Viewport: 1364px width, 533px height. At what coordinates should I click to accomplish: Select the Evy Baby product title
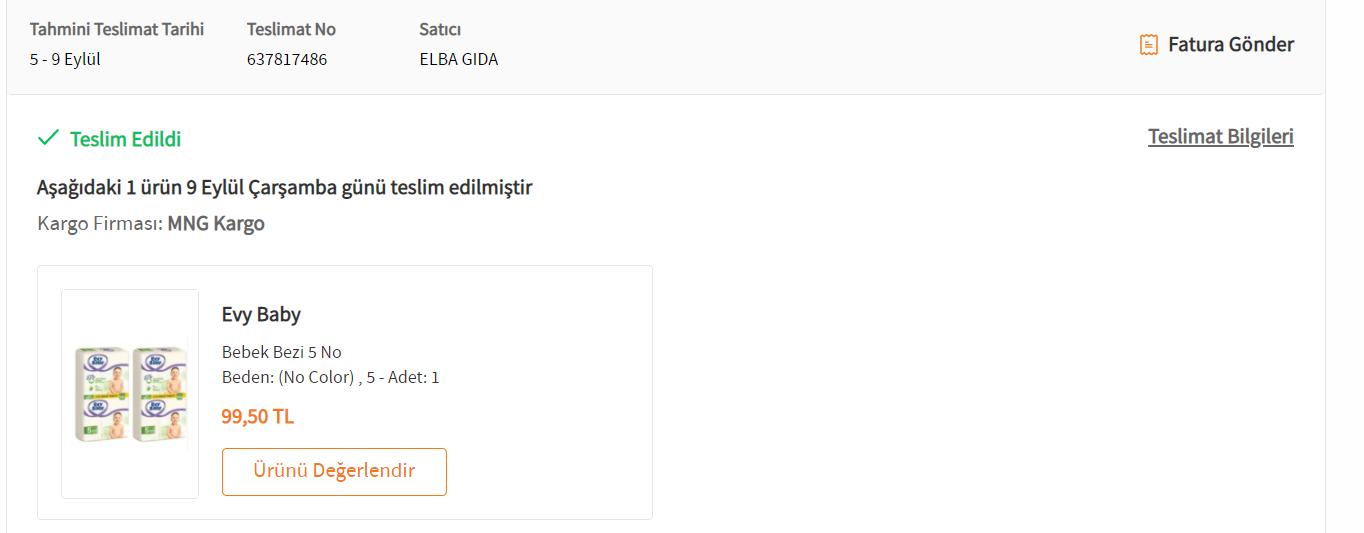click(261, 314)
